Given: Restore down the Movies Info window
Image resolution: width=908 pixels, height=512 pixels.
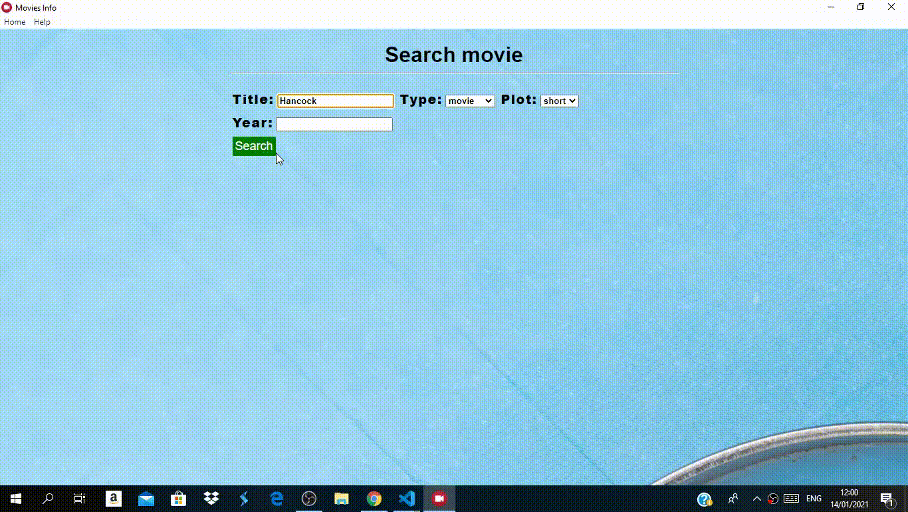Looking at the screenshot, I should pyautogui.click(x=861, y=7).
